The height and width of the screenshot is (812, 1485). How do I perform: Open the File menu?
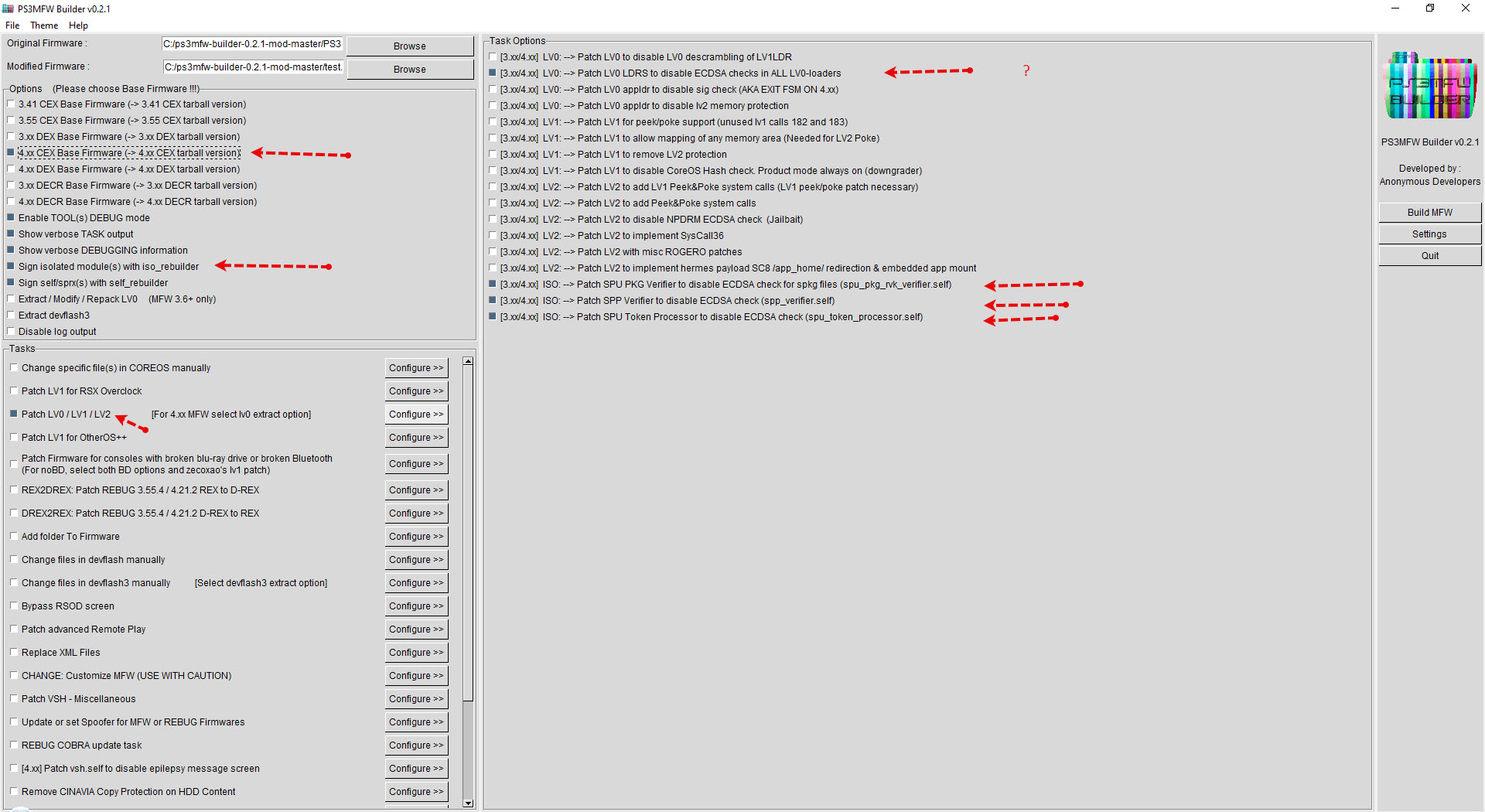12,26
